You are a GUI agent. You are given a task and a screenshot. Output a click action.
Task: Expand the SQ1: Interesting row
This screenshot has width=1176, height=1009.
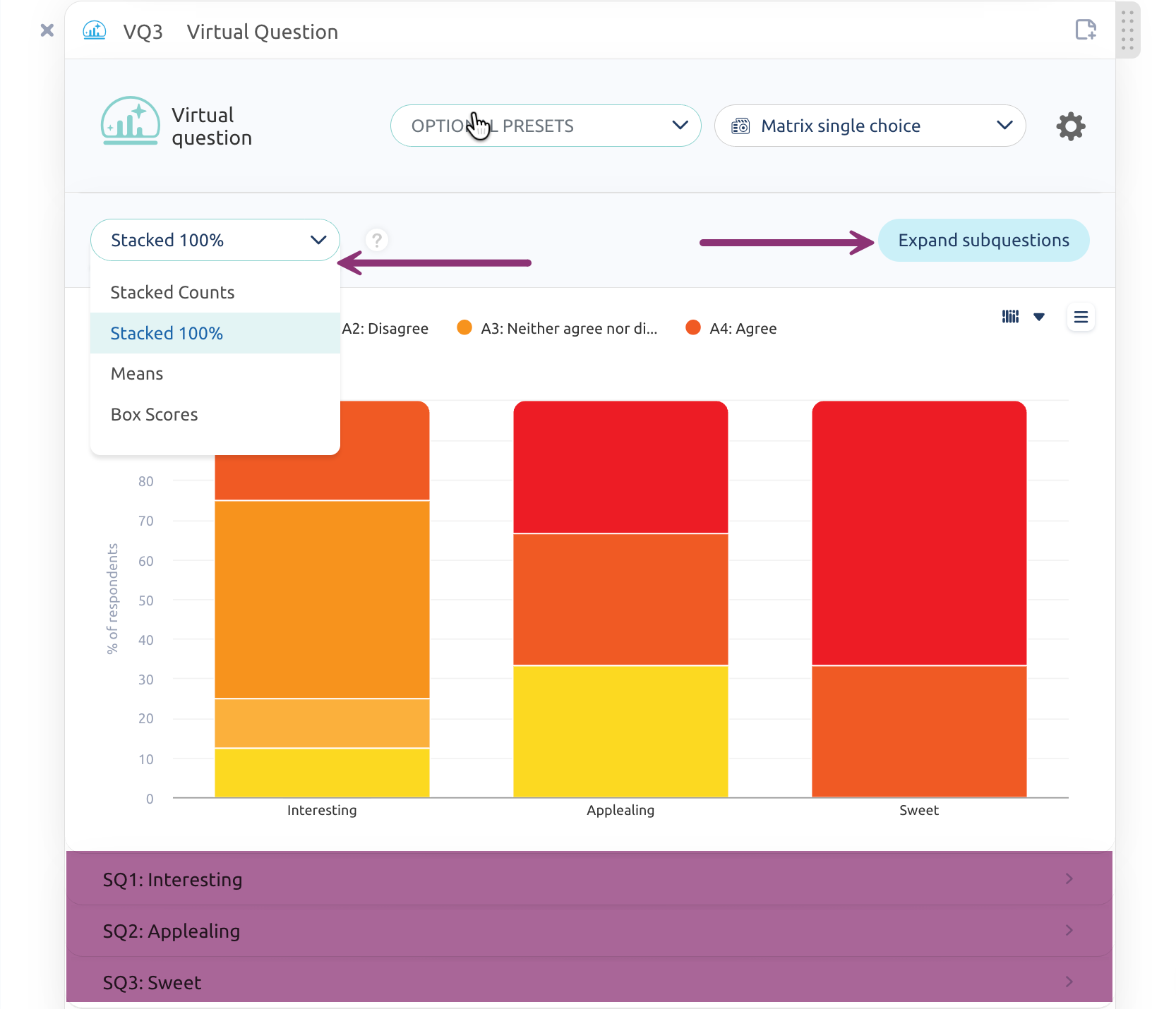589,879
